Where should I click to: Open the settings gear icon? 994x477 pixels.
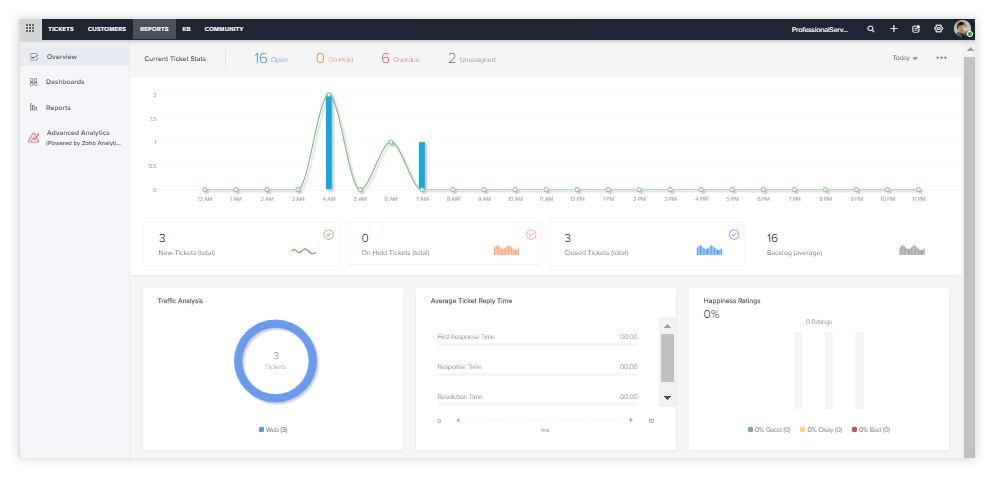(x=939, y=29)
